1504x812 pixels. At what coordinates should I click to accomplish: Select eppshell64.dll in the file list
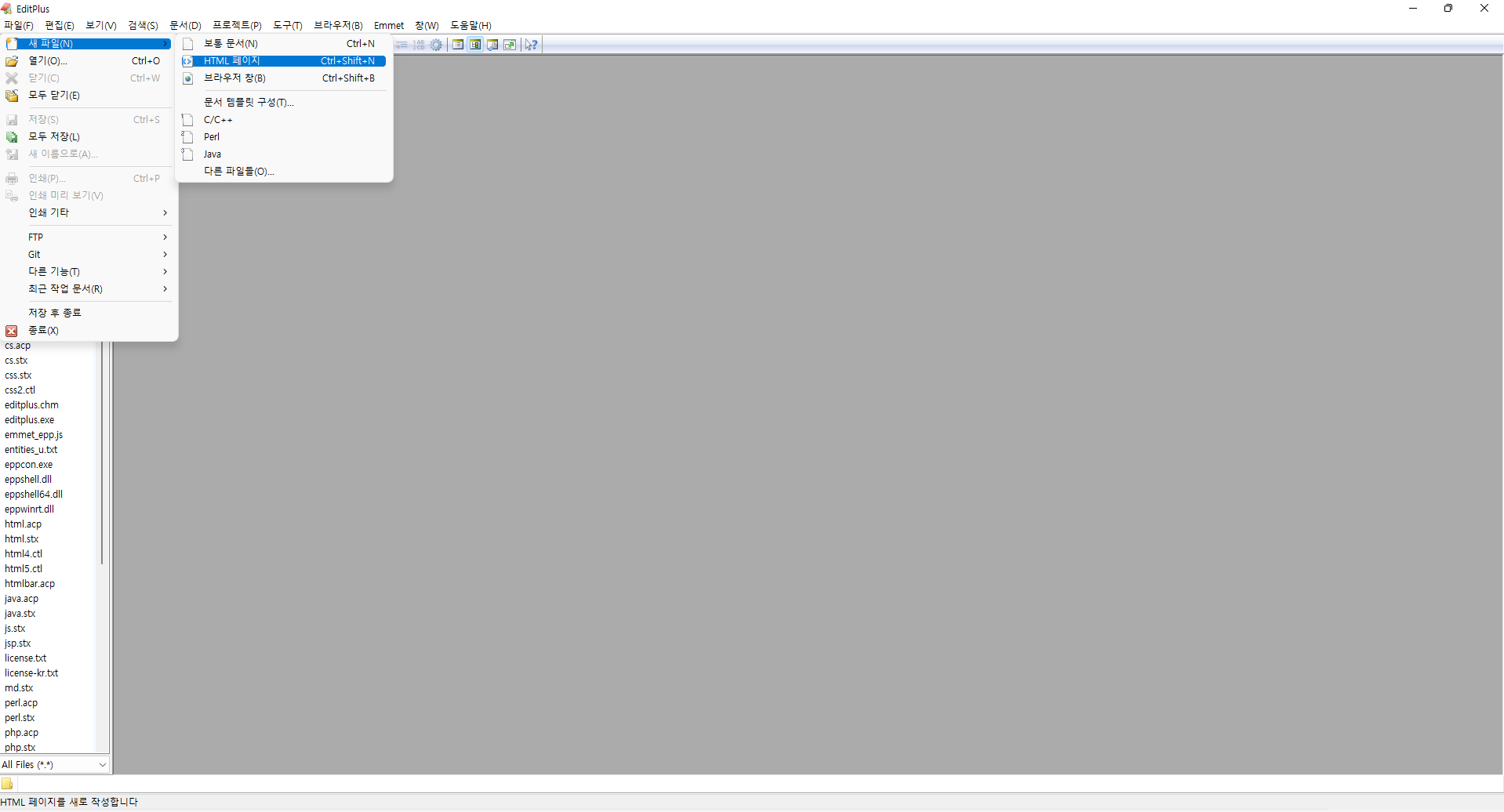pos(34,495)
